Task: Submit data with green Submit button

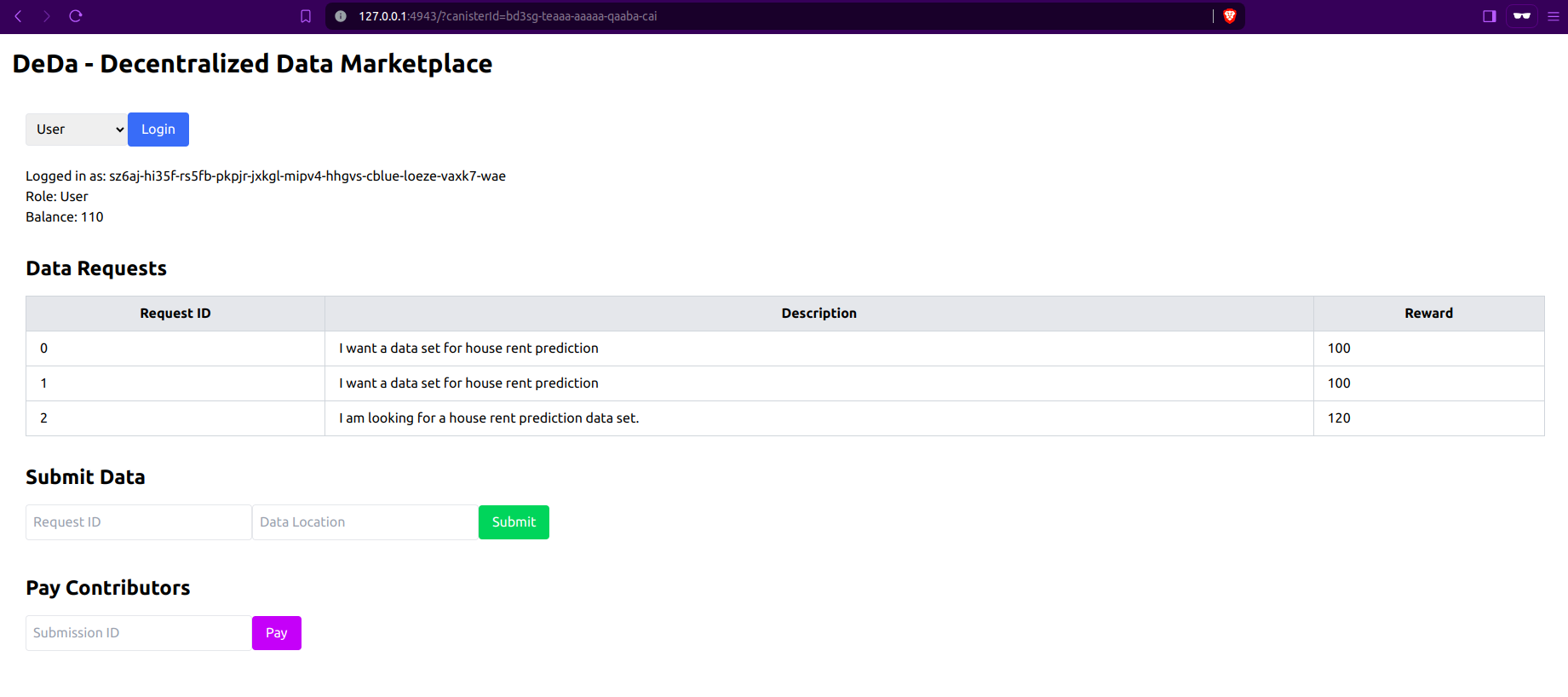Action: click(514, 522)
